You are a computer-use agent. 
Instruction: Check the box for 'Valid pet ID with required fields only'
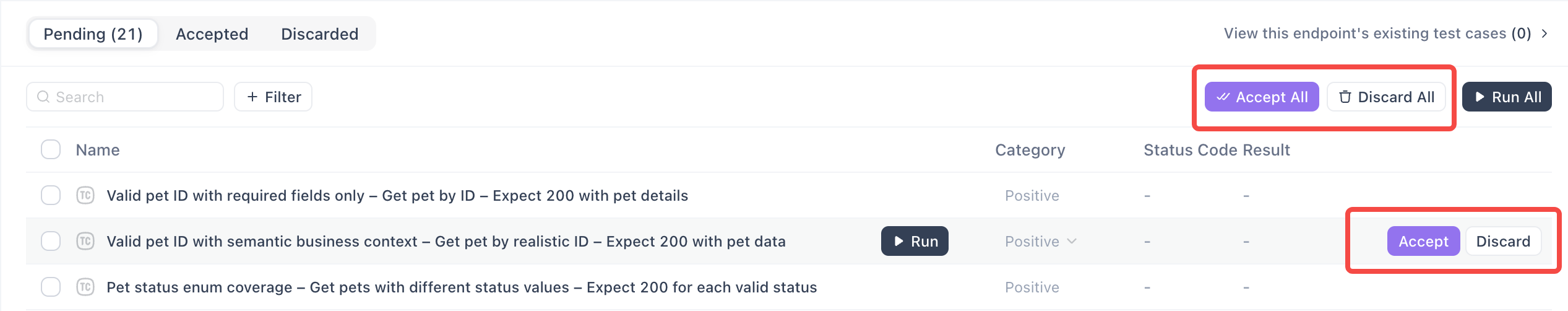51,196
